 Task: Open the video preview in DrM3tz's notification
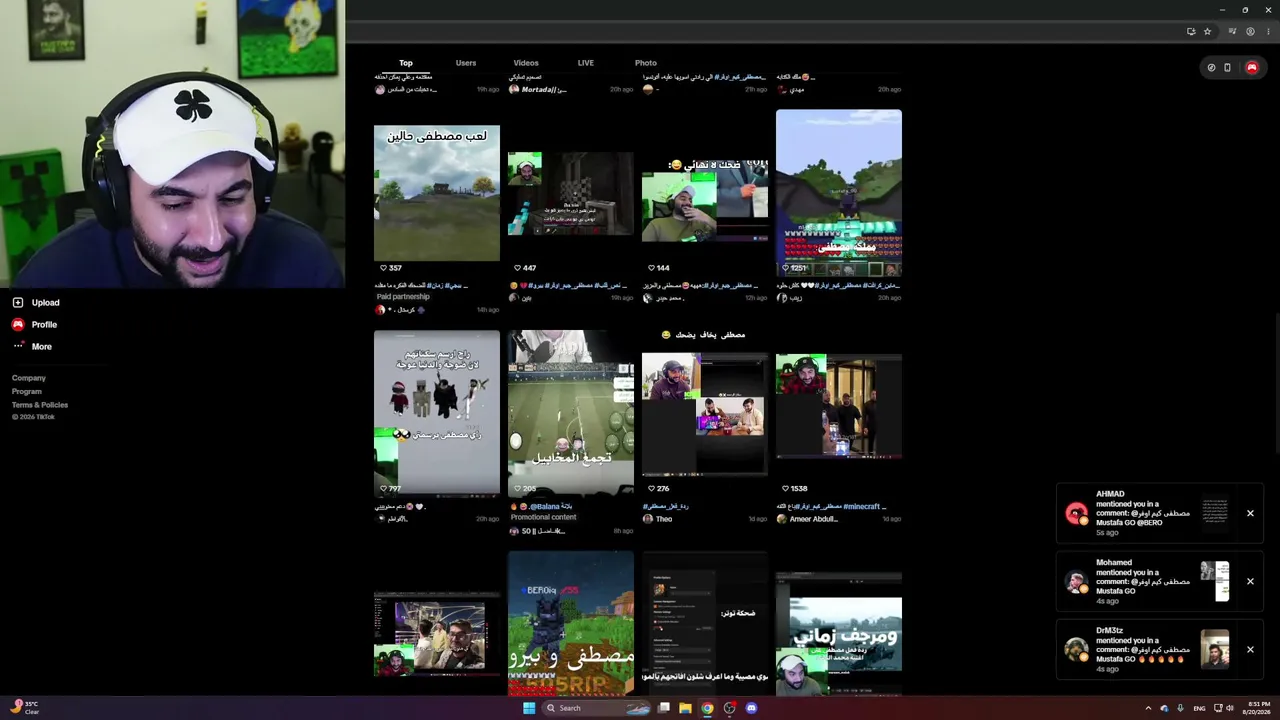[x=1215, y=649]
